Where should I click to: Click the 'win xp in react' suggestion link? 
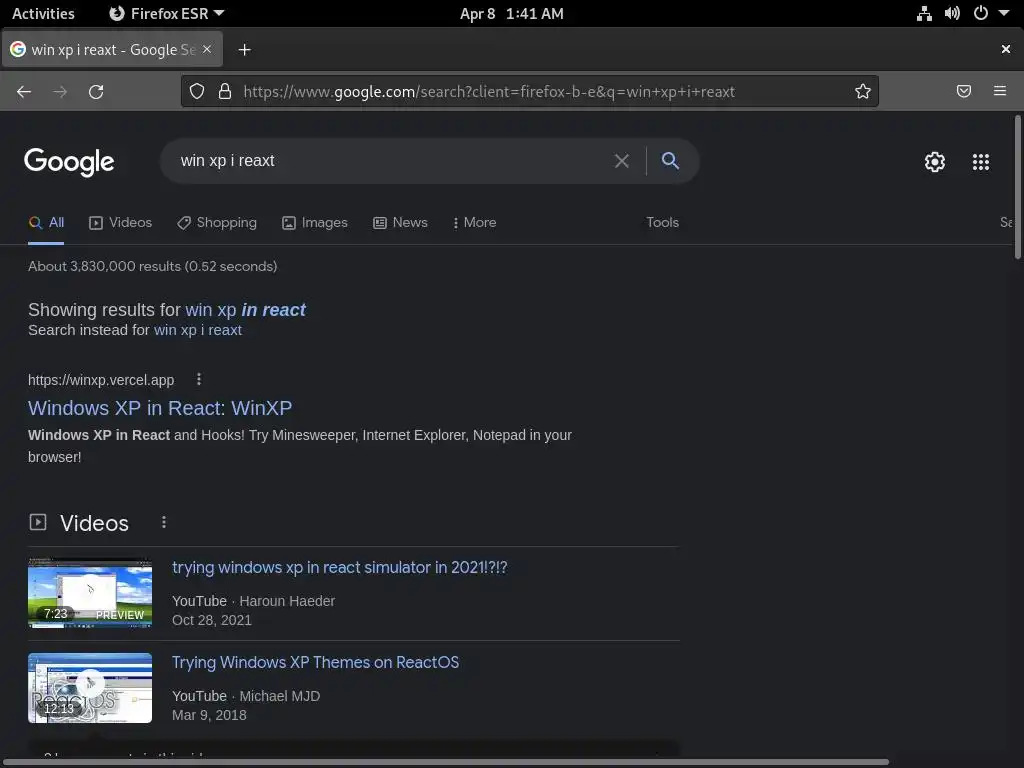pyautogui.click(x=245, y=310)
